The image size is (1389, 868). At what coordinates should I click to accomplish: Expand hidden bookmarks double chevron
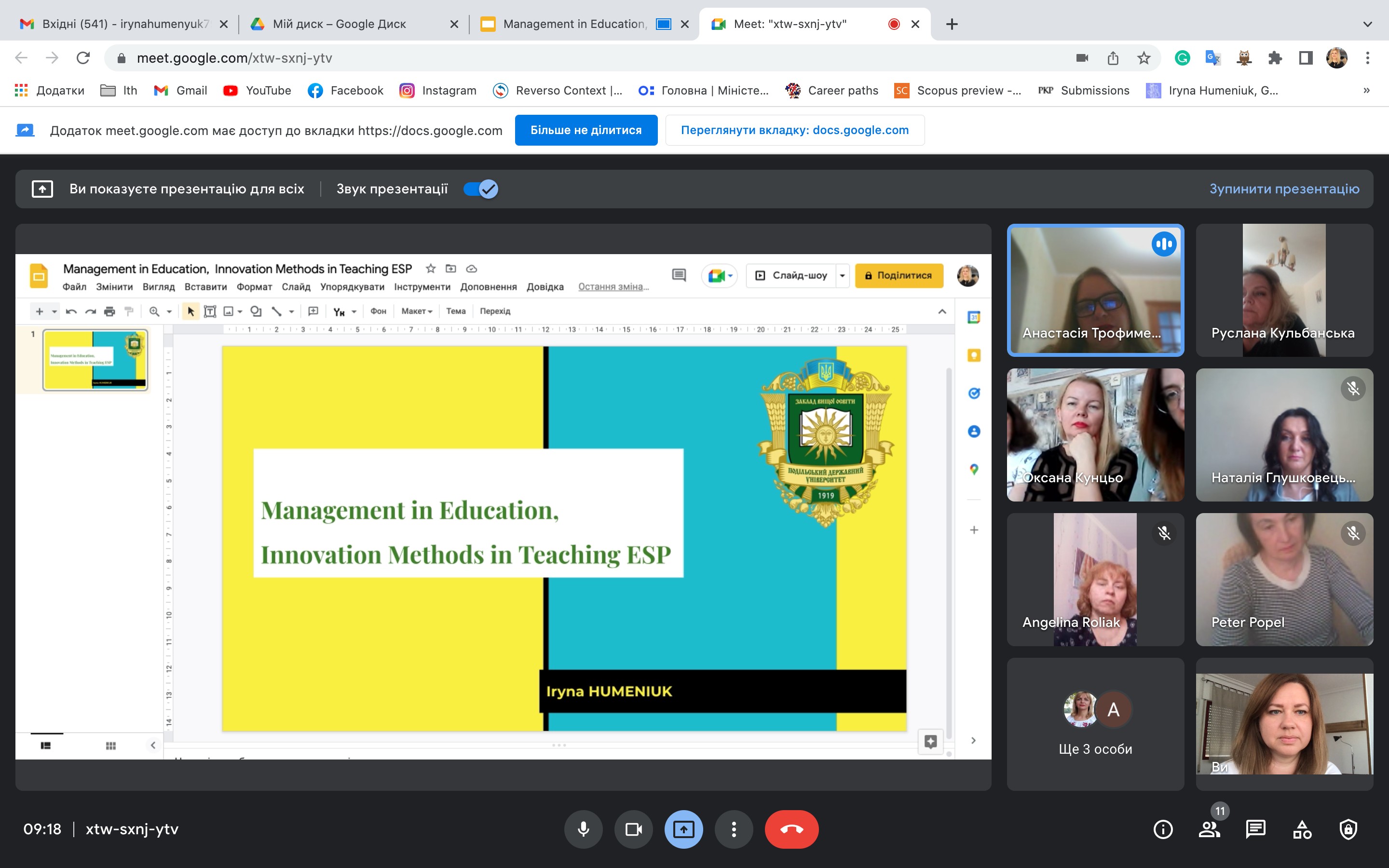coord(1366,91)
